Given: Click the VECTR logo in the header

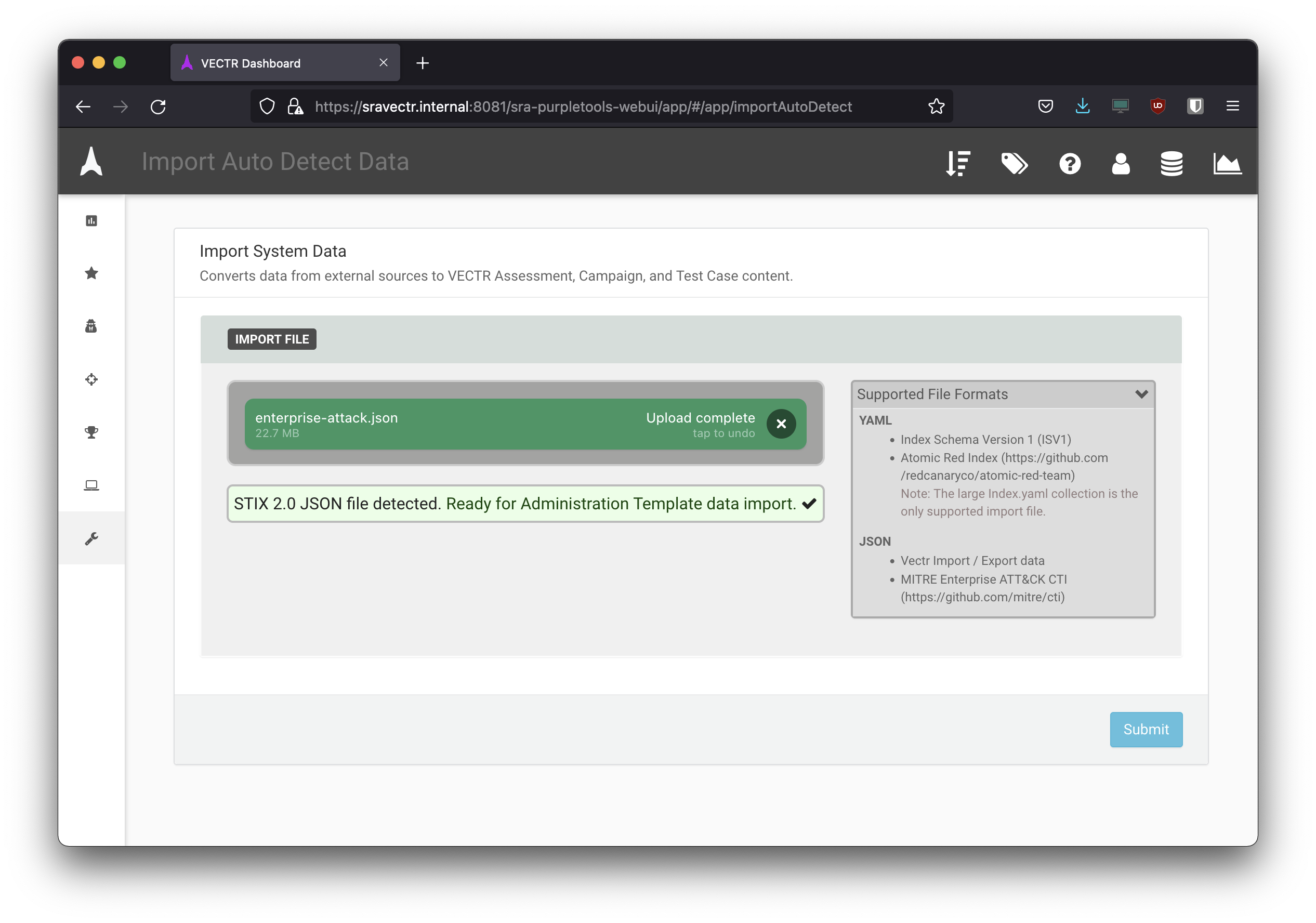Looking at the screenshot, I should coord(91,161).
